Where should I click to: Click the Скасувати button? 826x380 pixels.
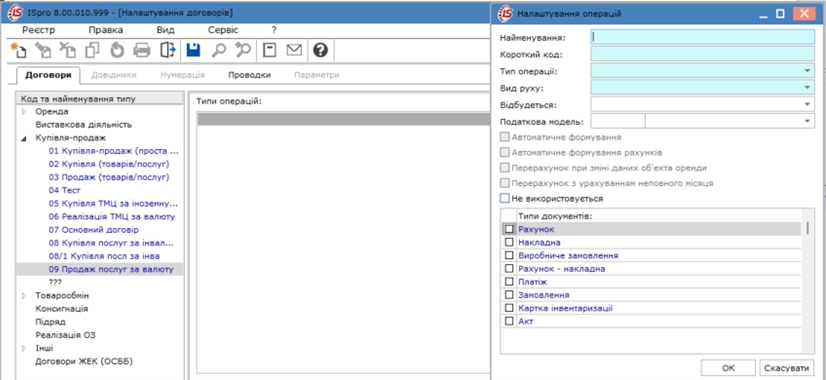tap(786, 368)
